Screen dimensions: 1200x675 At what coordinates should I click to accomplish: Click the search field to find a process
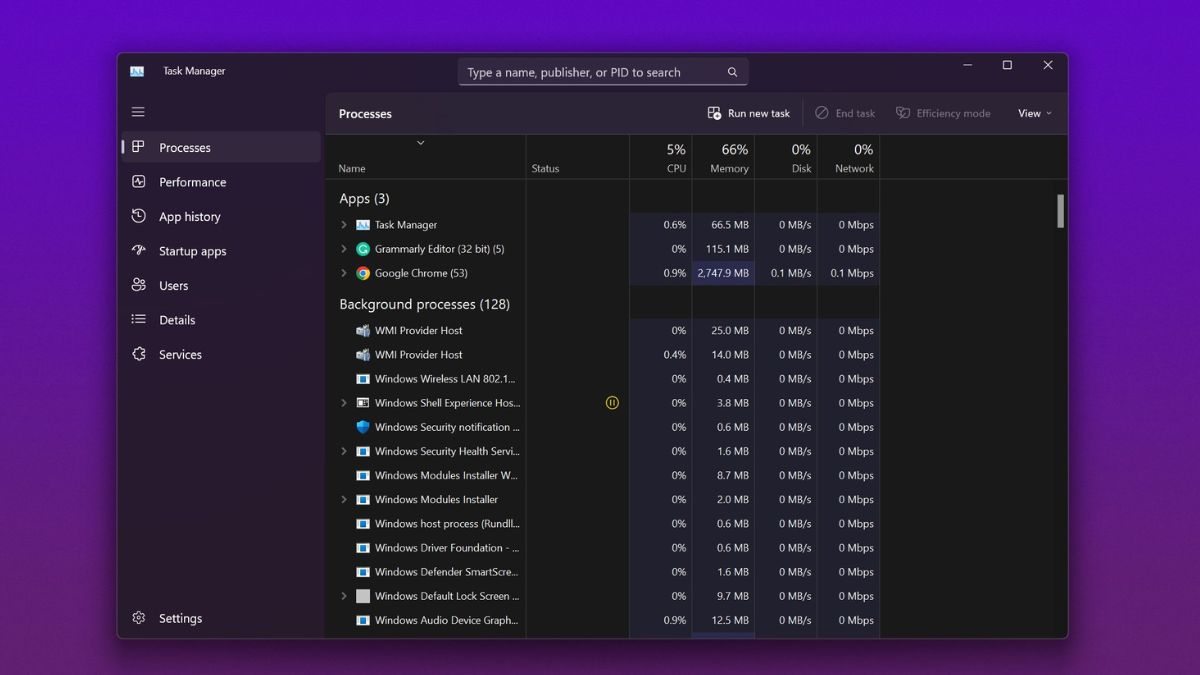pyautogui.click(x=603, y=71)
